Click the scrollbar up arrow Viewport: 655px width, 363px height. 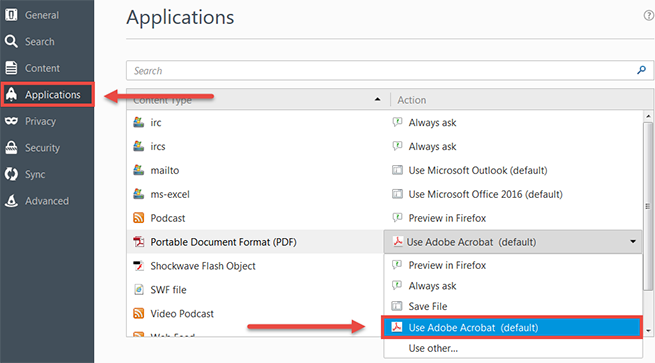648,116
